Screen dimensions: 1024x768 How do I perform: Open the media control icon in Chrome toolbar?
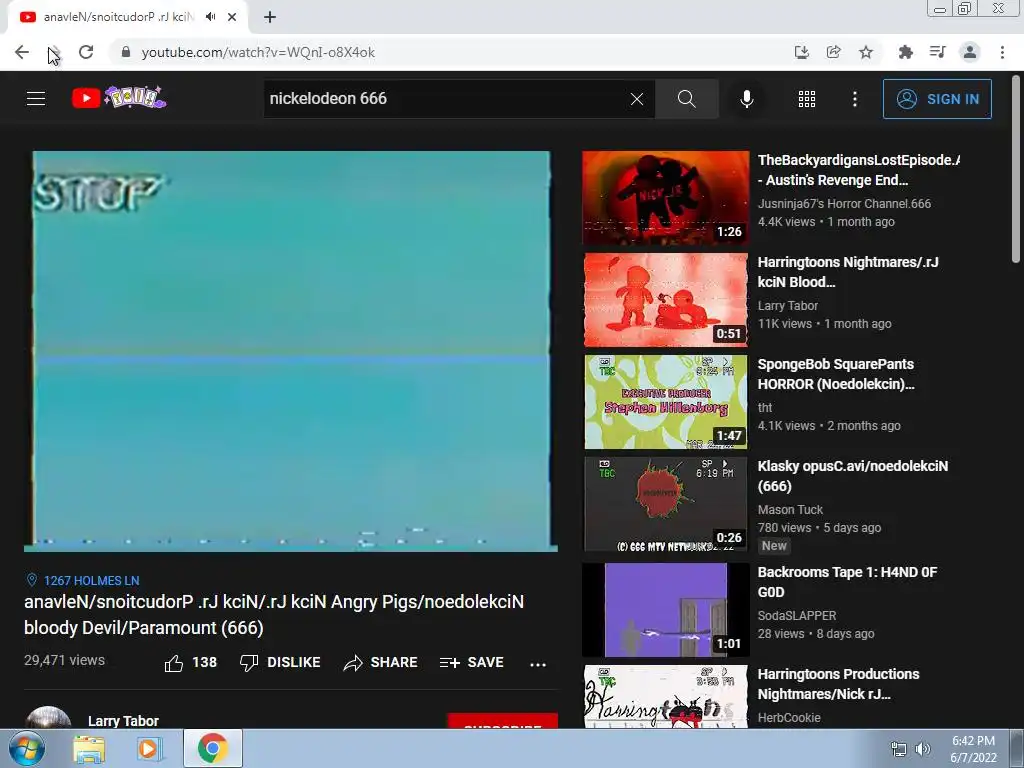pyautogui.click(x=937, y=52)
